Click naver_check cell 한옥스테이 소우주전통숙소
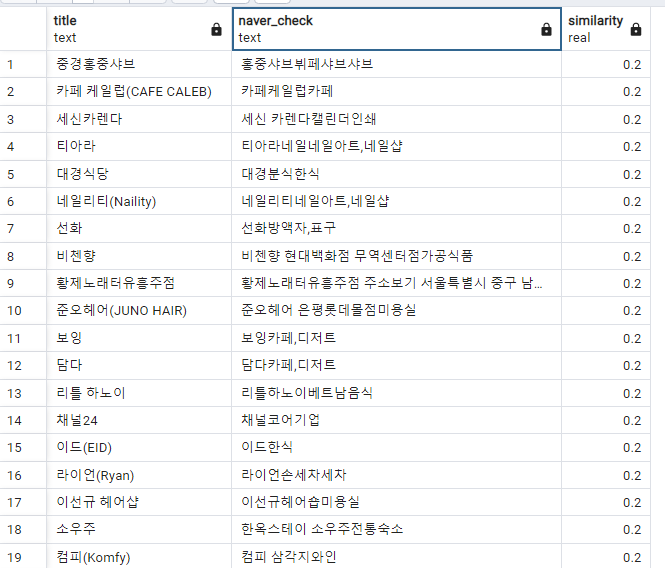Image resolution: width=665 pixels, height=568 pixels. coord(397,529)
